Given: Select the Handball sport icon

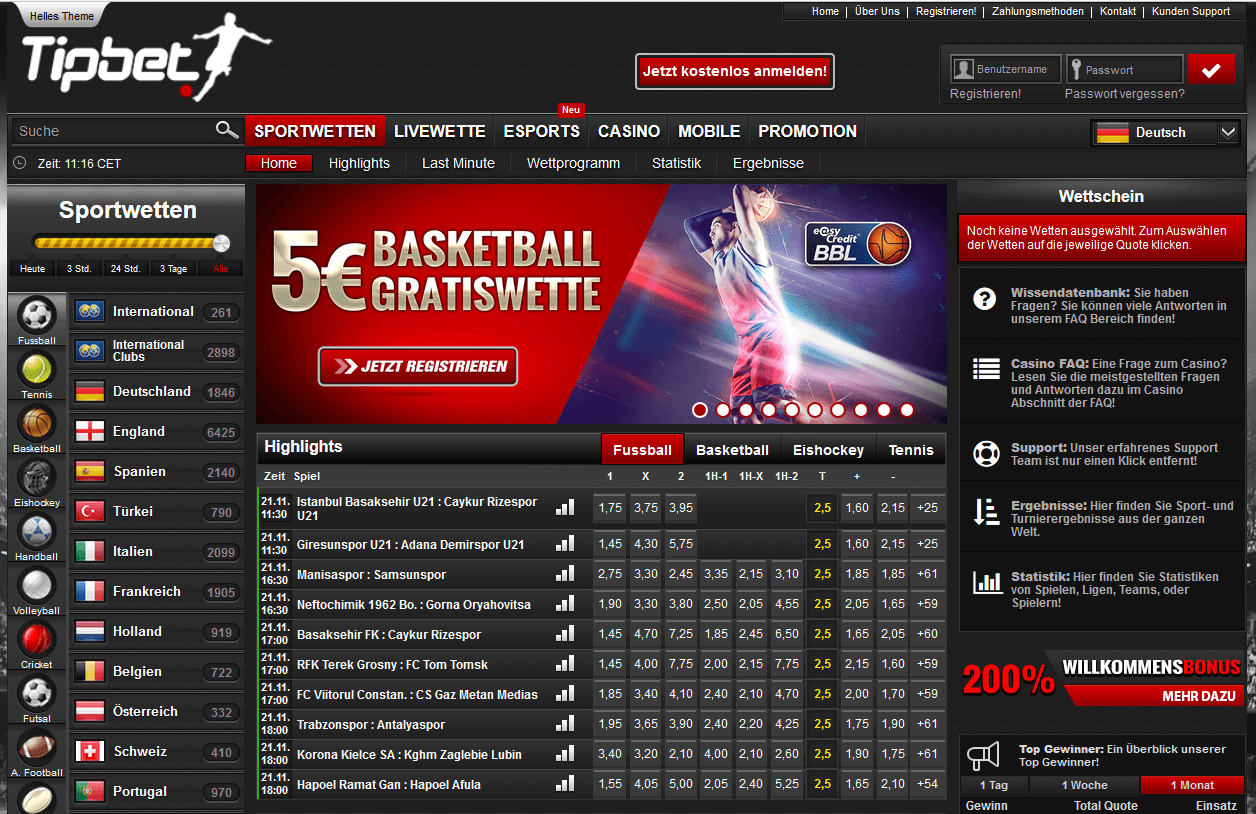Looking at the screenshot, I should click(x=37, y=532).
